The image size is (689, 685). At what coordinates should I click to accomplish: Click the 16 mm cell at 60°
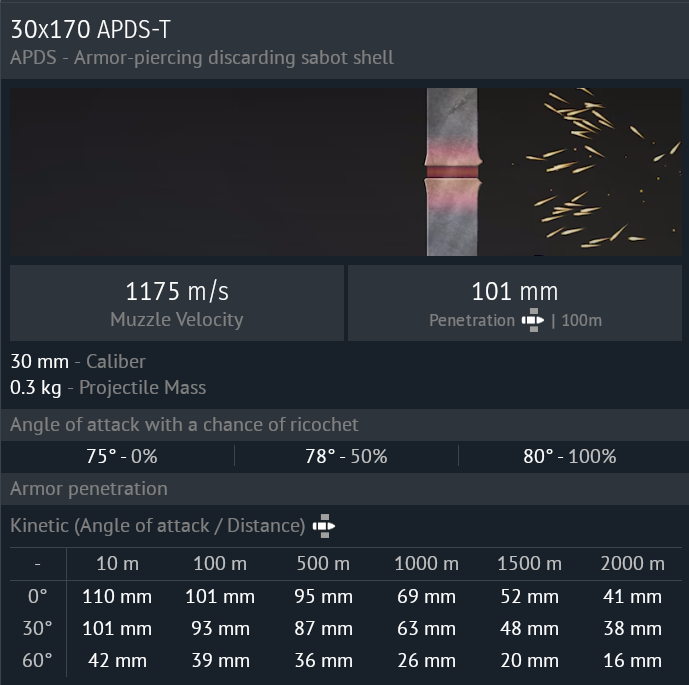click(633, 660)
